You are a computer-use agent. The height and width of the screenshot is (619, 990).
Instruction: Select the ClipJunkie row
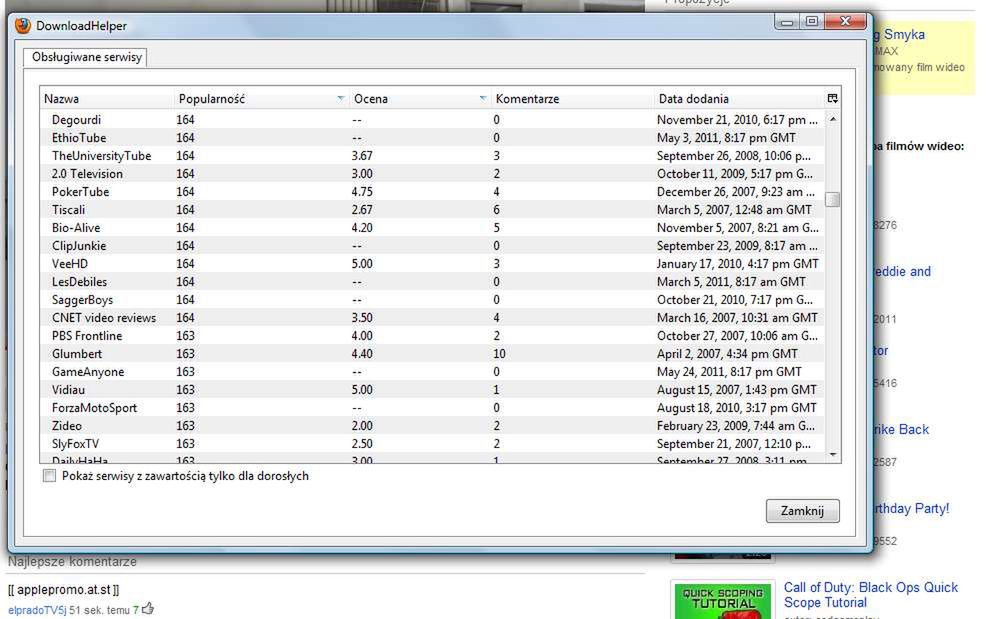(x=432, y=246)
